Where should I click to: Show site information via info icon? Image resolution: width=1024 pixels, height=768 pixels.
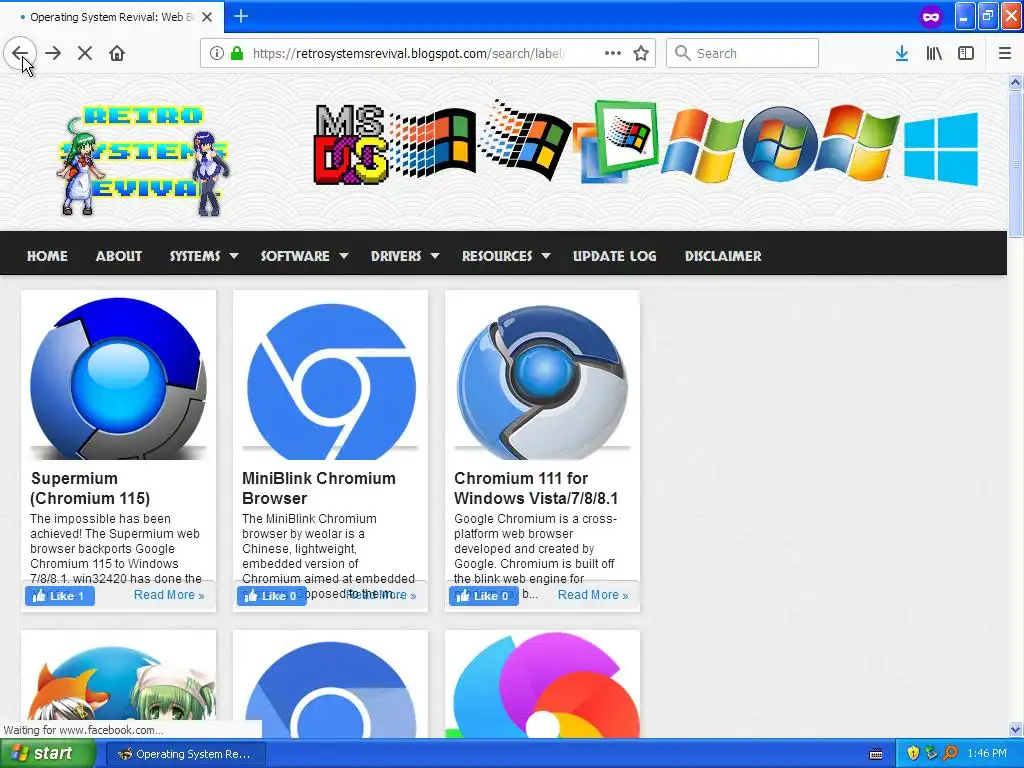[216, 53]
